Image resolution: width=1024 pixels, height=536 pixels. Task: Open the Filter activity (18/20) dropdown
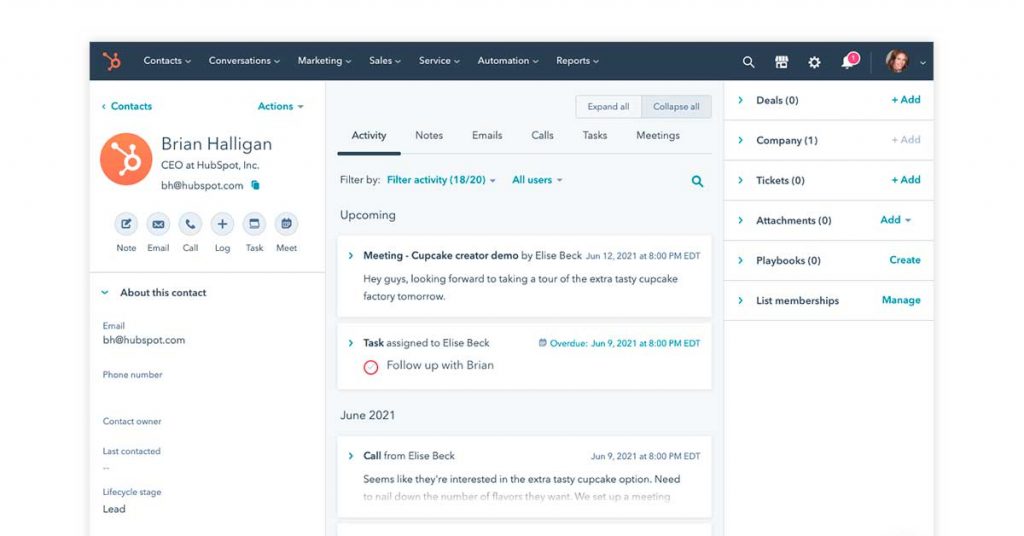click(441, 180)
